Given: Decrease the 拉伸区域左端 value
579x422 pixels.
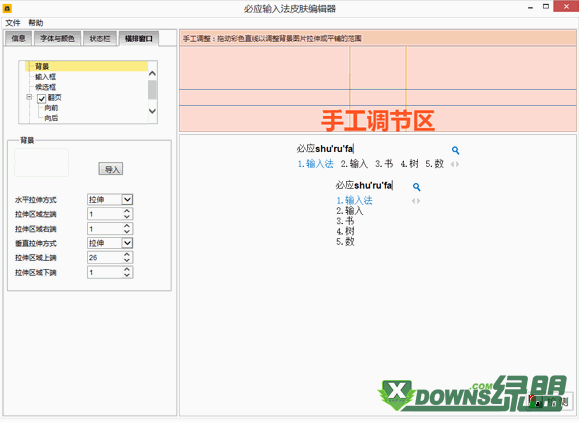Looking at the screenshot, I should tap(127, 217).
